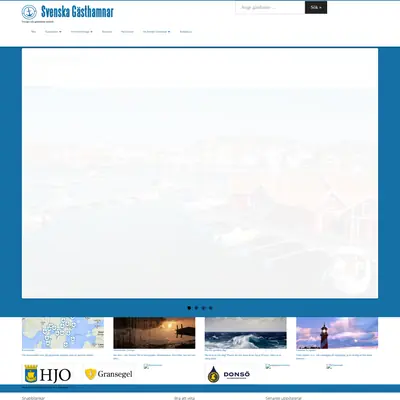Click the Bra att veta footer heading

(184, 398)
